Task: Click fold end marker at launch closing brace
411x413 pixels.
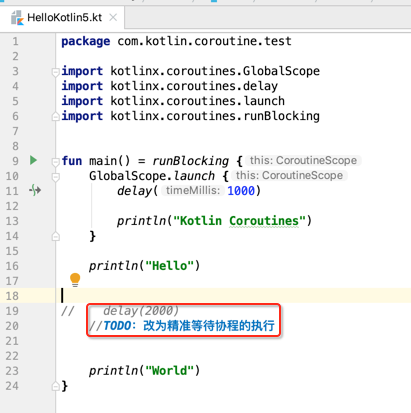Action: coord(56,236)
